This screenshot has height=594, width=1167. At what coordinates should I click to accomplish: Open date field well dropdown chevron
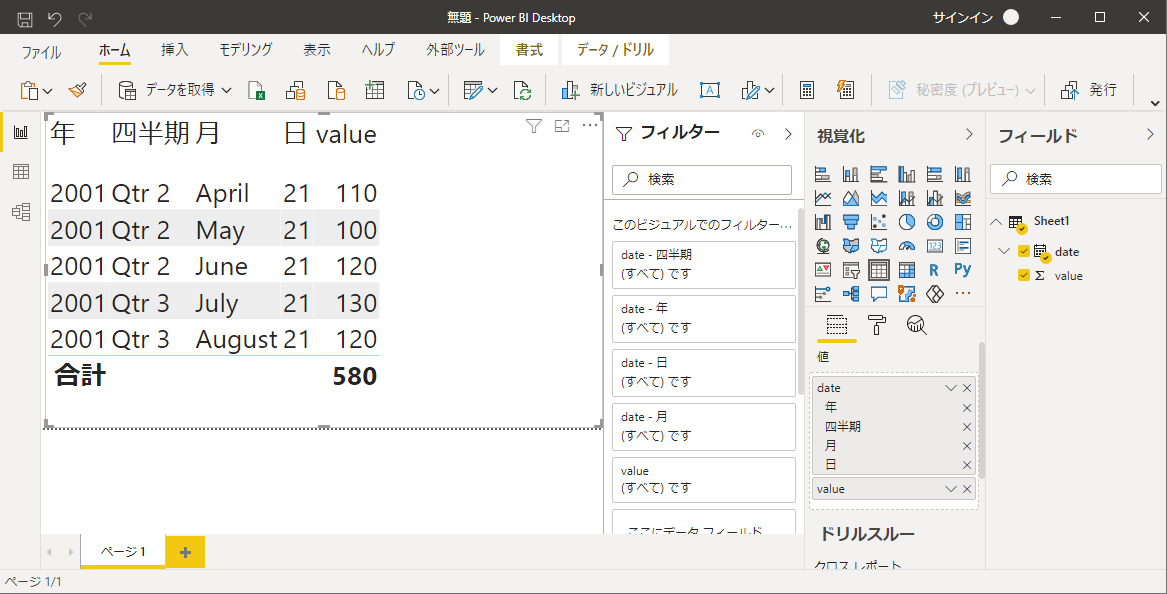[950, 388]
